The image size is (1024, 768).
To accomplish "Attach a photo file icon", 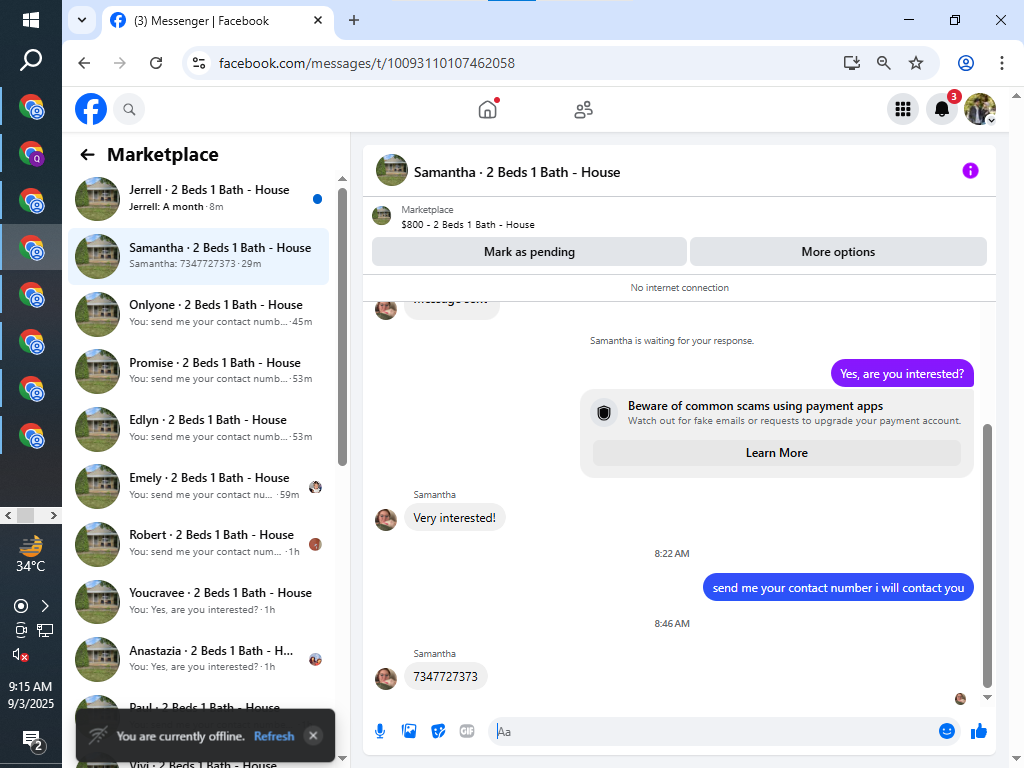I will click(x=409, y=731).
